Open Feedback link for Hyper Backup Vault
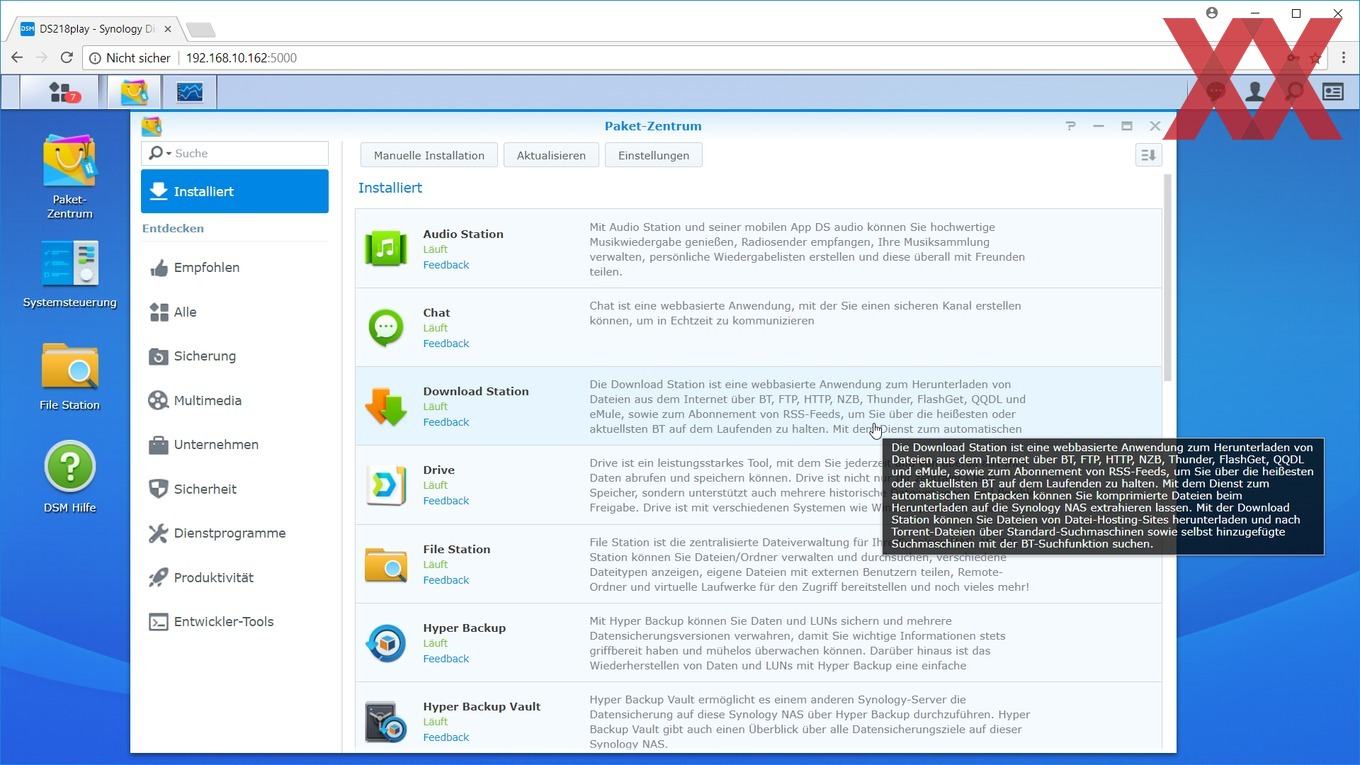The width and height of the screenshot is (1360, 765). 446,737
